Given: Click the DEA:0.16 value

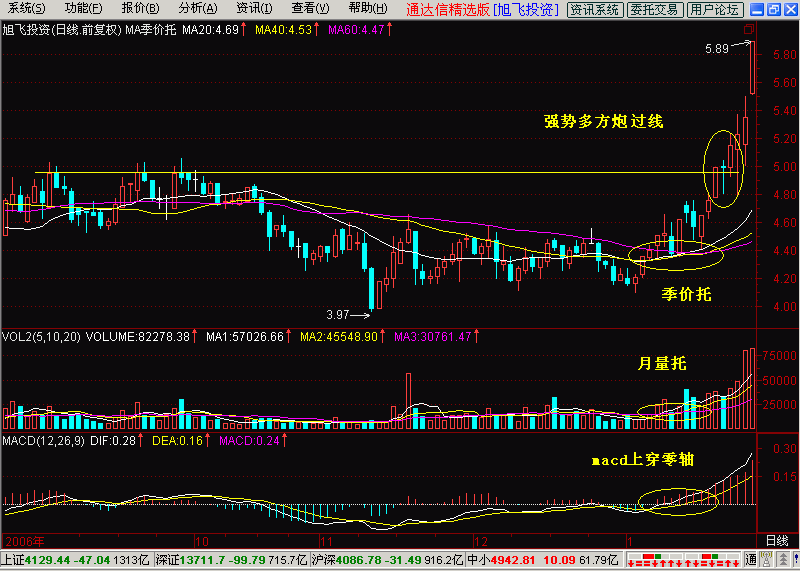Looking at the screenshot, I should point(178,440).
